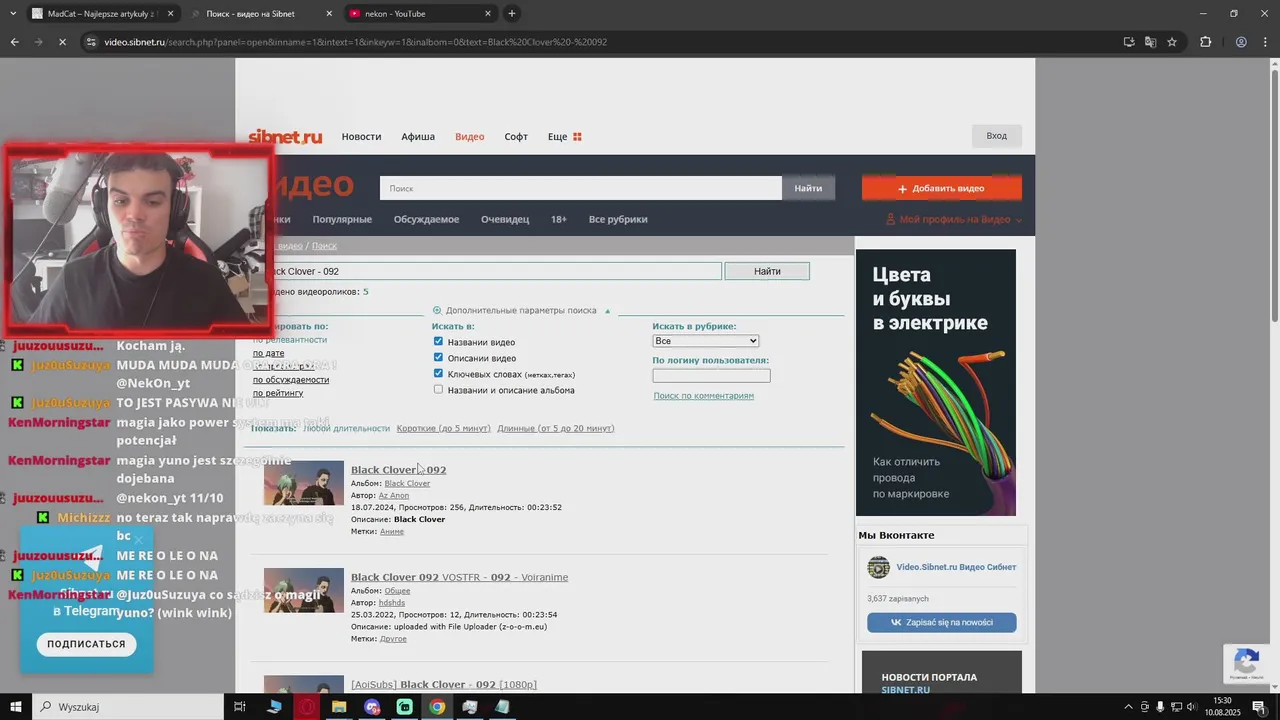Screen dimensions: 1280x720
Task: Click the install app icon in address bar
Action: pos(1129,42)
